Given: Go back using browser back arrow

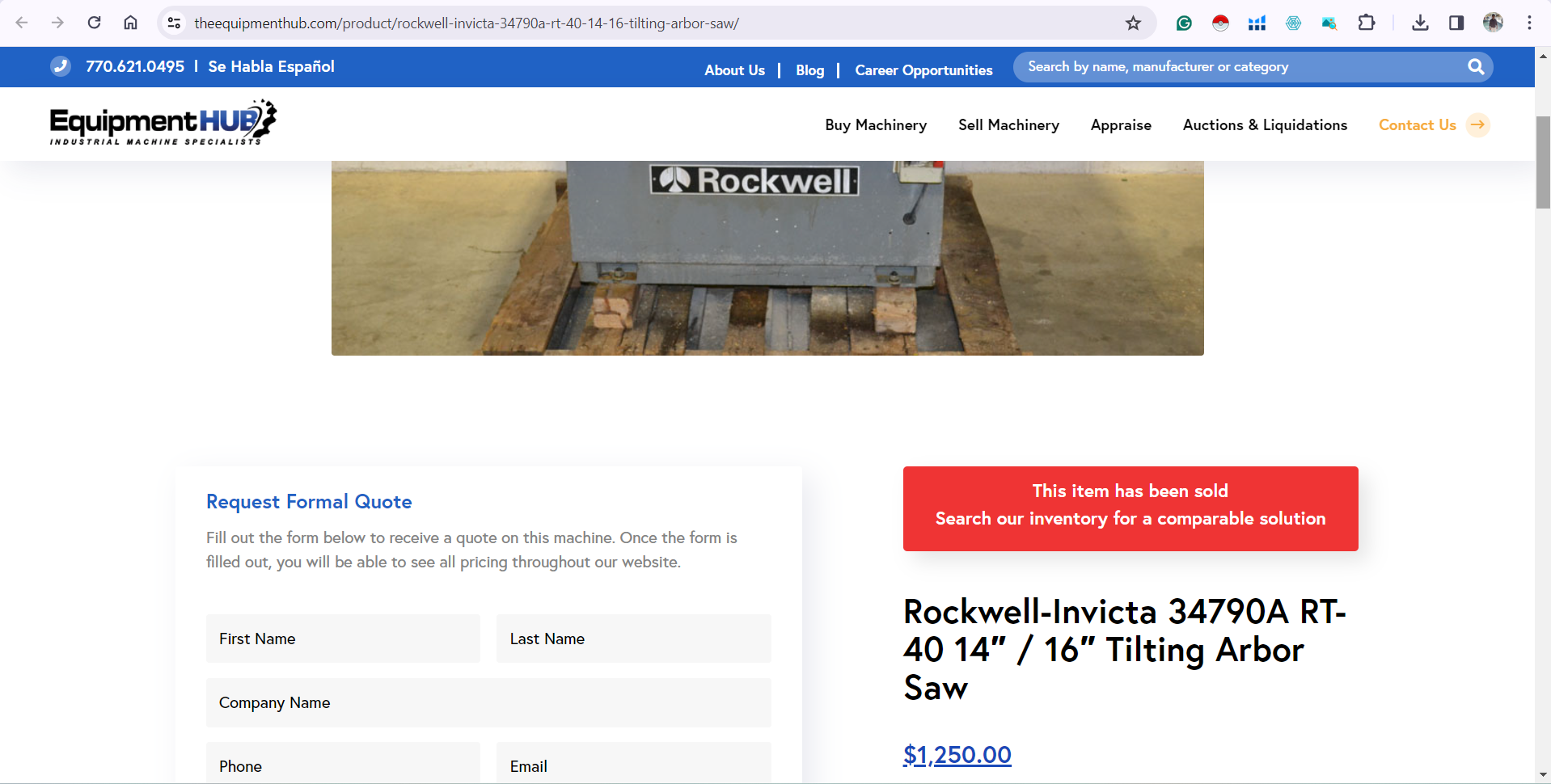Looking at the screenshot, I should click(22, 23).
